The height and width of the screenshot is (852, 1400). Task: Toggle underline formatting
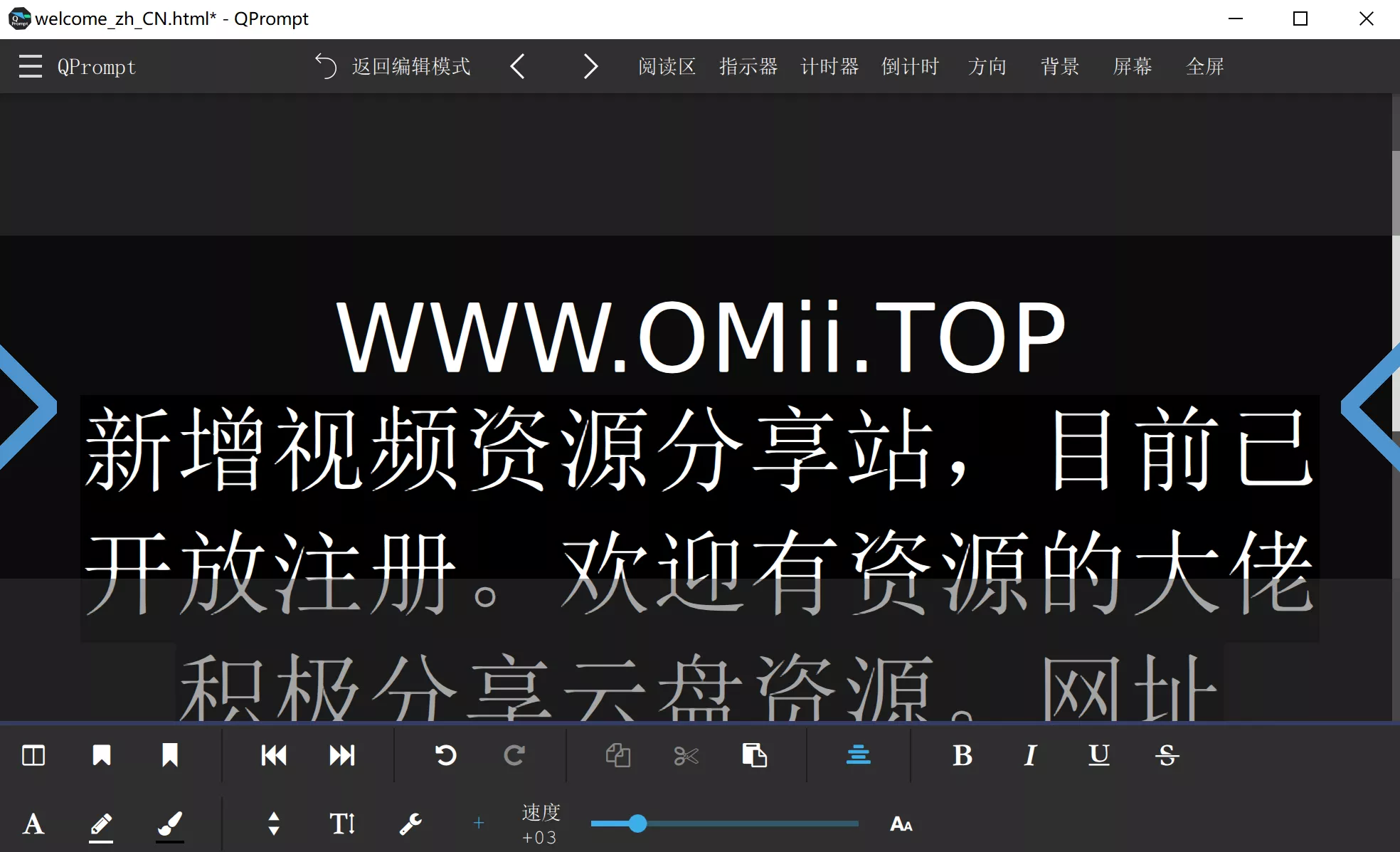click(1099, 755)
